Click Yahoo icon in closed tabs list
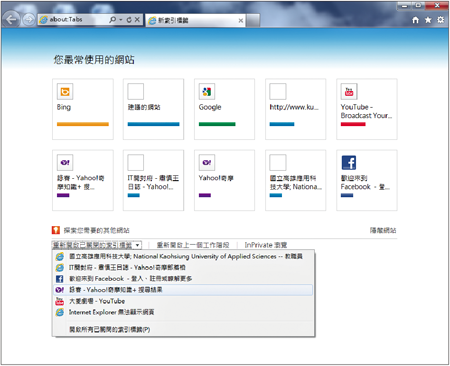 (x=60, y=290)
